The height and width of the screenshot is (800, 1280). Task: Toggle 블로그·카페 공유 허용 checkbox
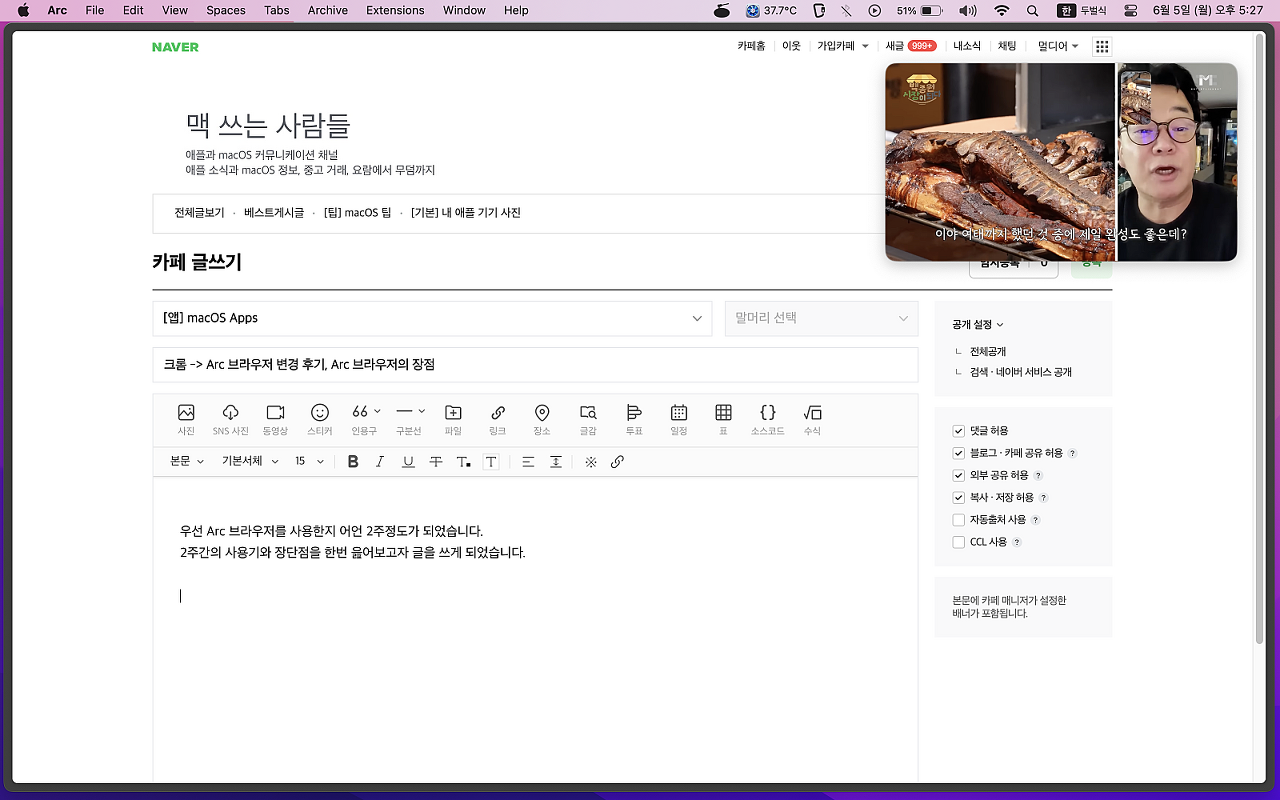click(x=959, y=453)
